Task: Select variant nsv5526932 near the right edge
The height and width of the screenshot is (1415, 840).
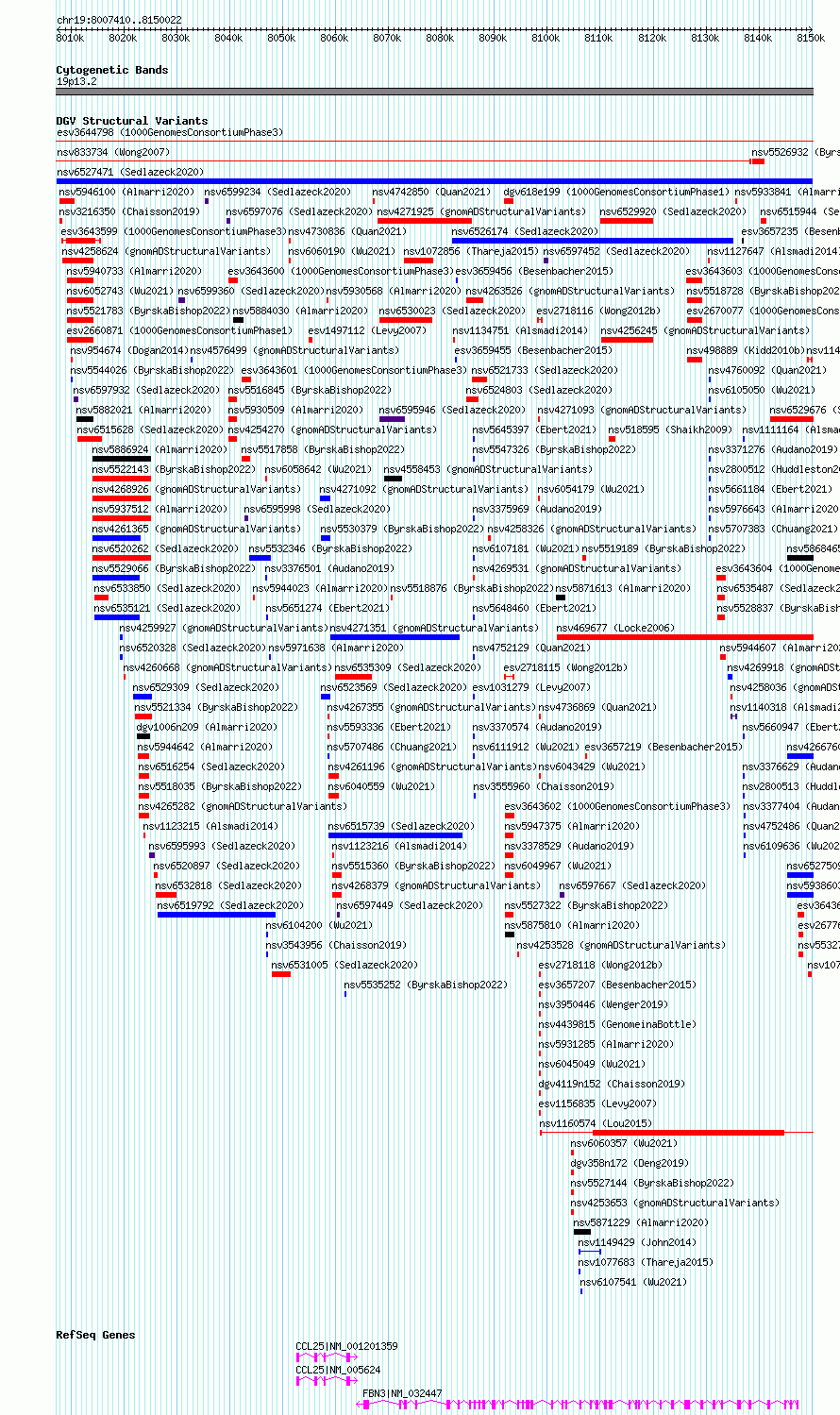Action: tap(796, 152)
